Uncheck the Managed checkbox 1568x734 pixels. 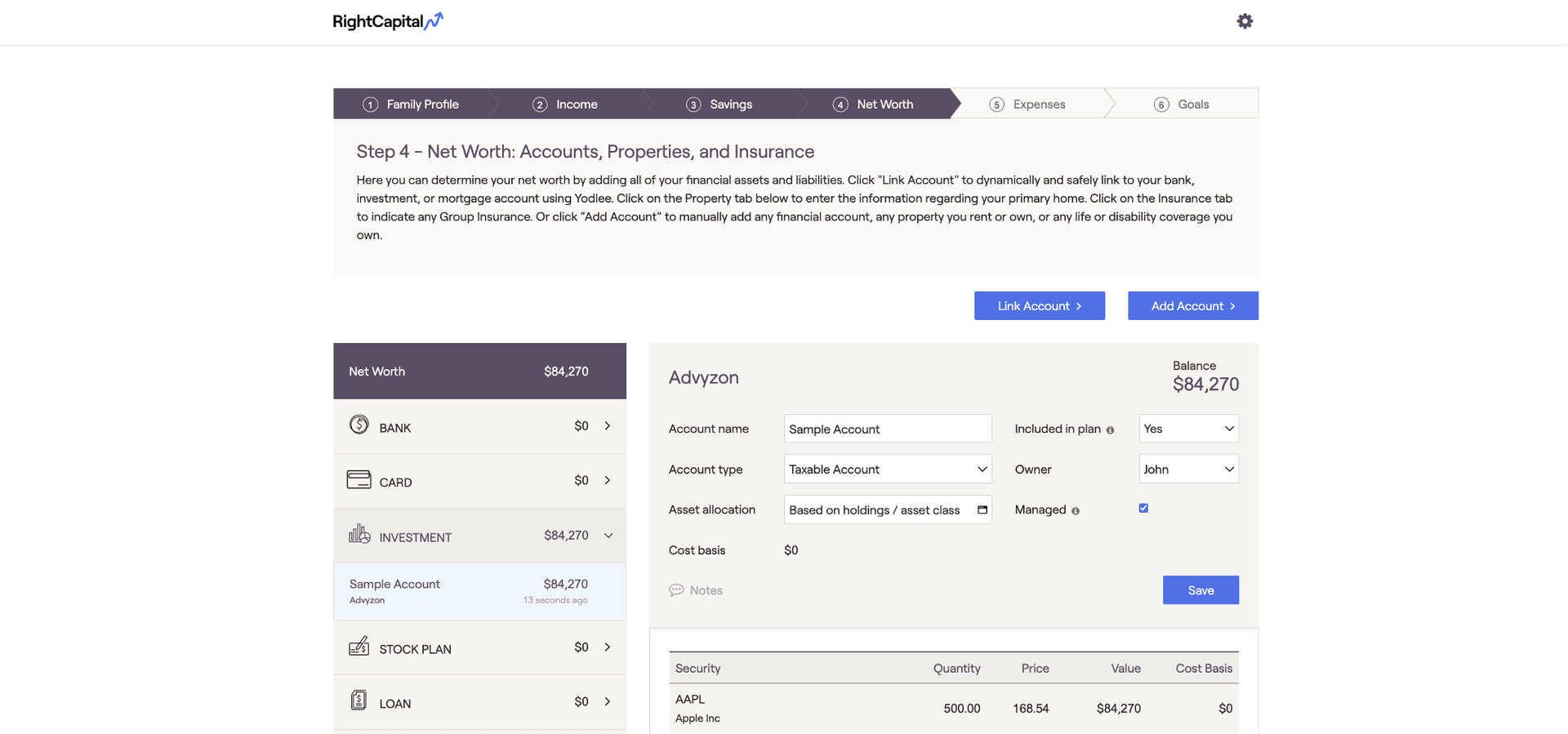1143,509
